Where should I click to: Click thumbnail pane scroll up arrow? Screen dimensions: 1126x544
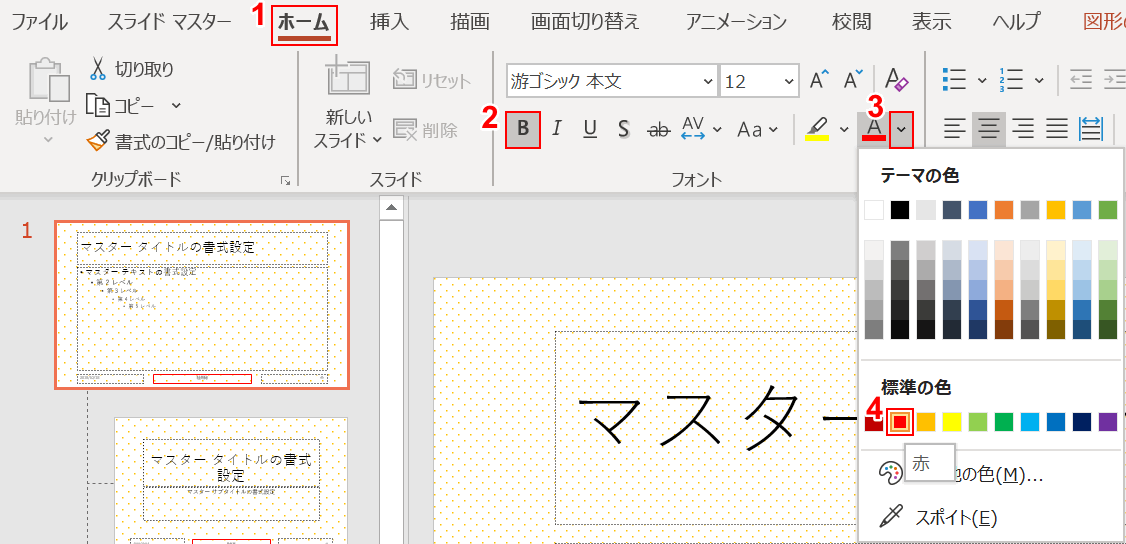391,209
